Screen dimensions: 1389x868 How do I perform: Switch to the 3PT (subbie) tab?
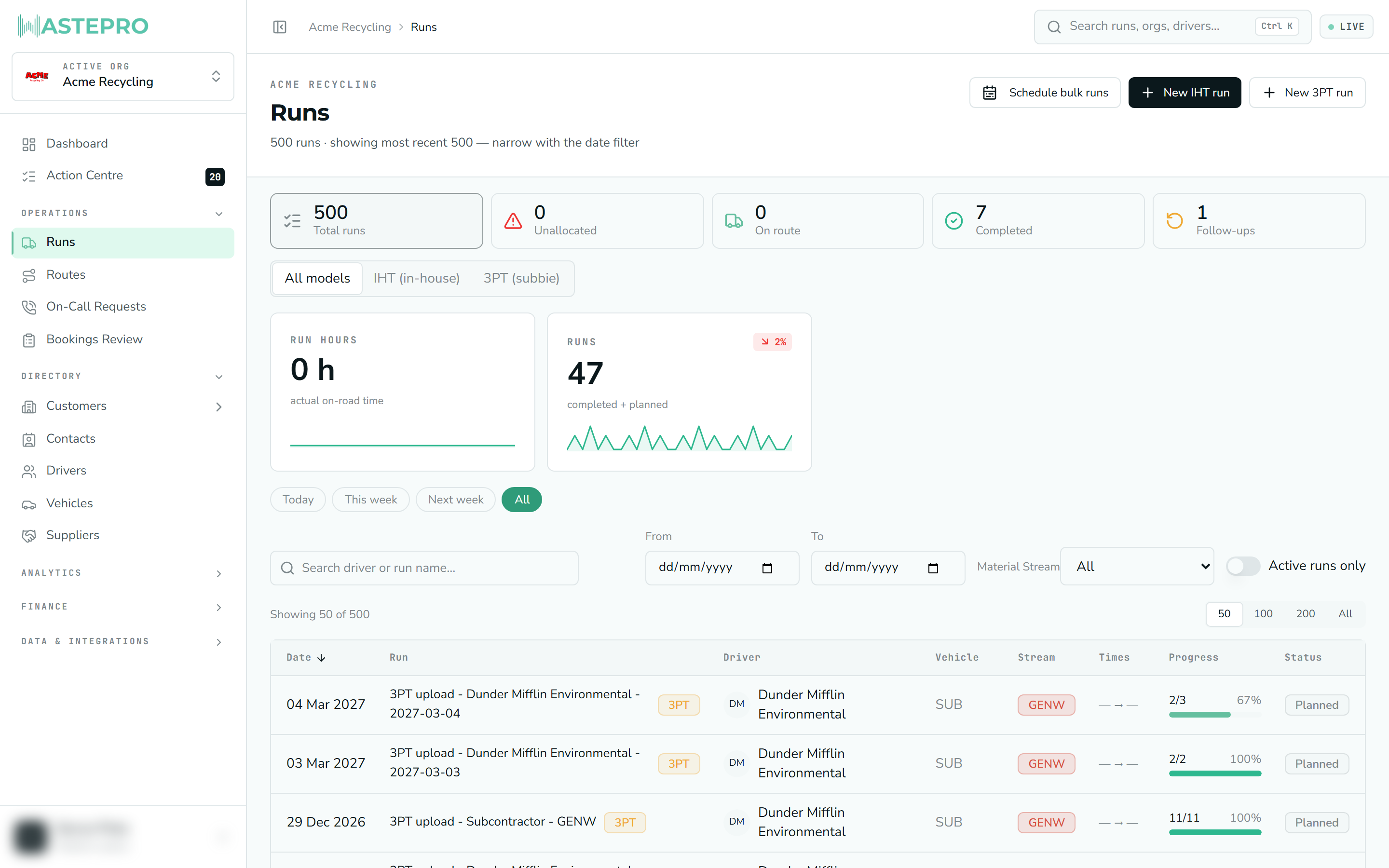pos(521,278)
